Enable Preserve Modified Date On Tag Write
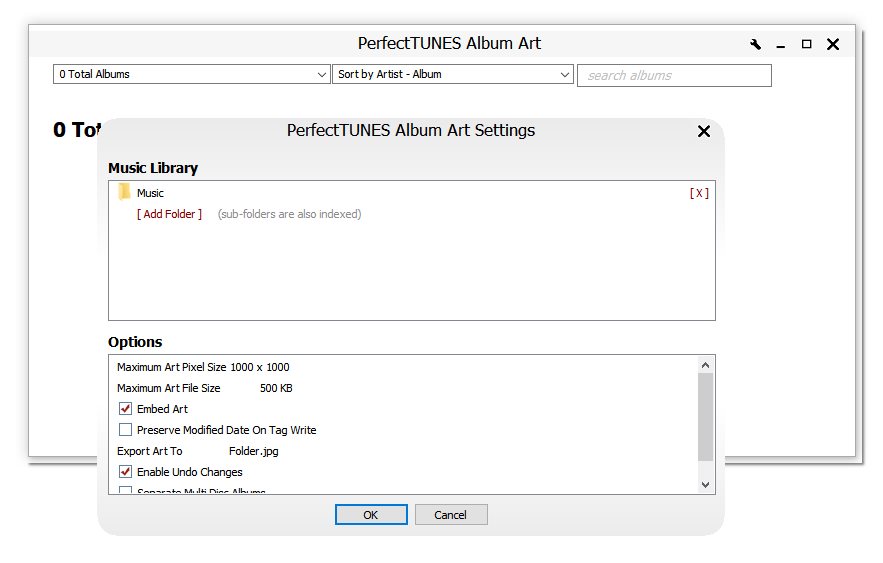Viewport: 883px width, 563px height. tap(126, 430)
